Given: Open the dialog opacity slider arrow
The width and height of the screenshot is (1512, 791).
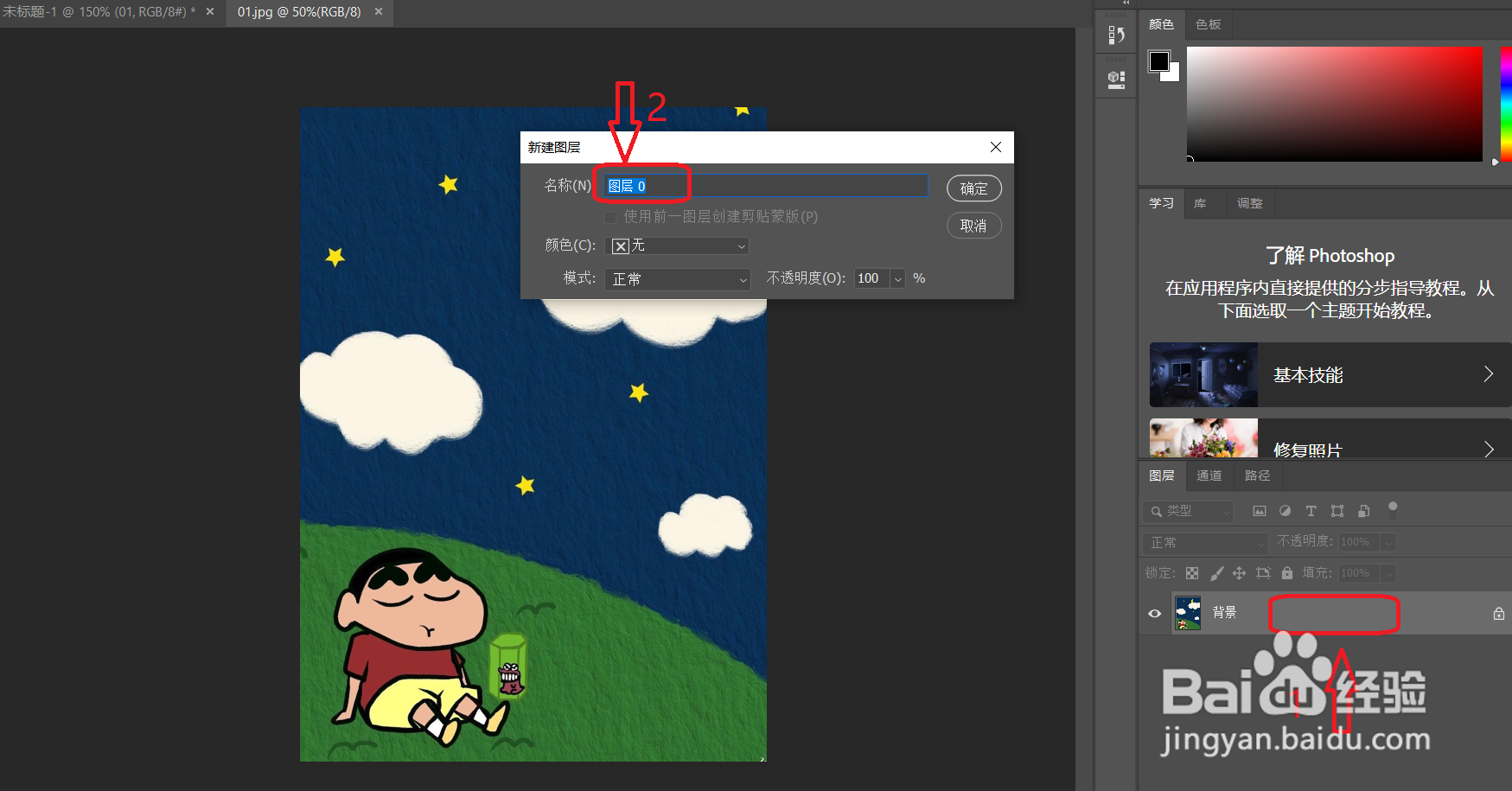Looking at the screenshot, I should point(897,278).
